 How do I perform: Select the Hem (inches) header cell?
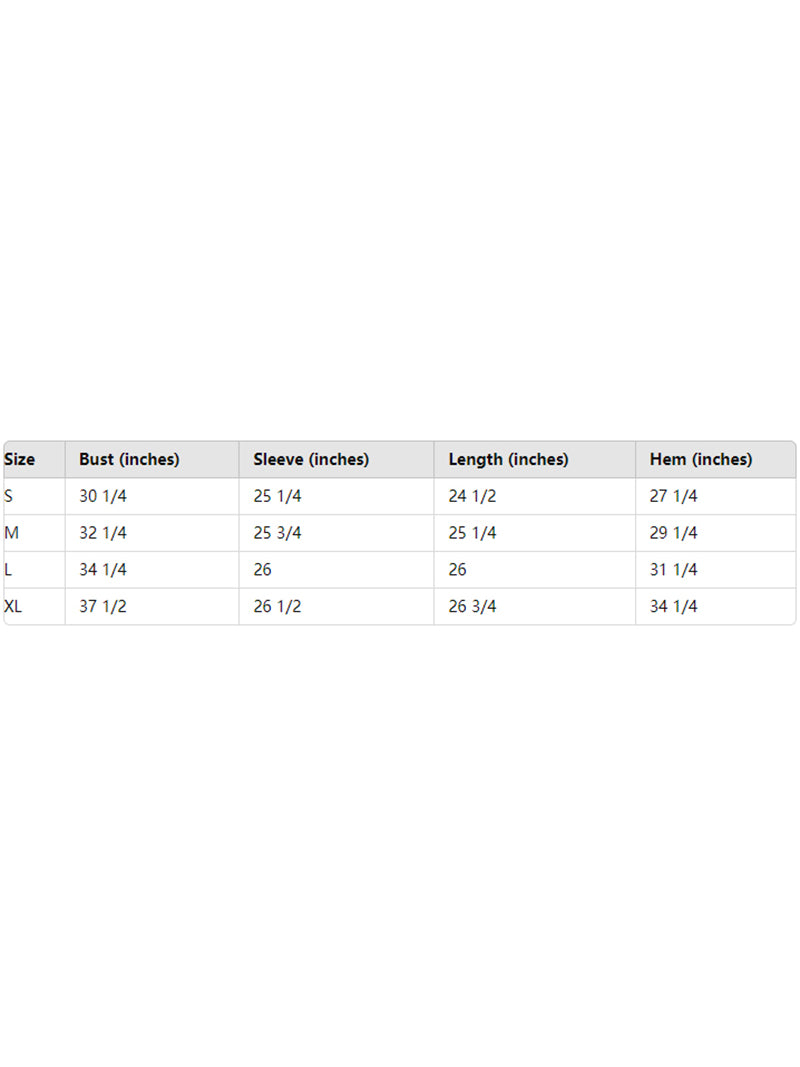click(x=701, y=460)
